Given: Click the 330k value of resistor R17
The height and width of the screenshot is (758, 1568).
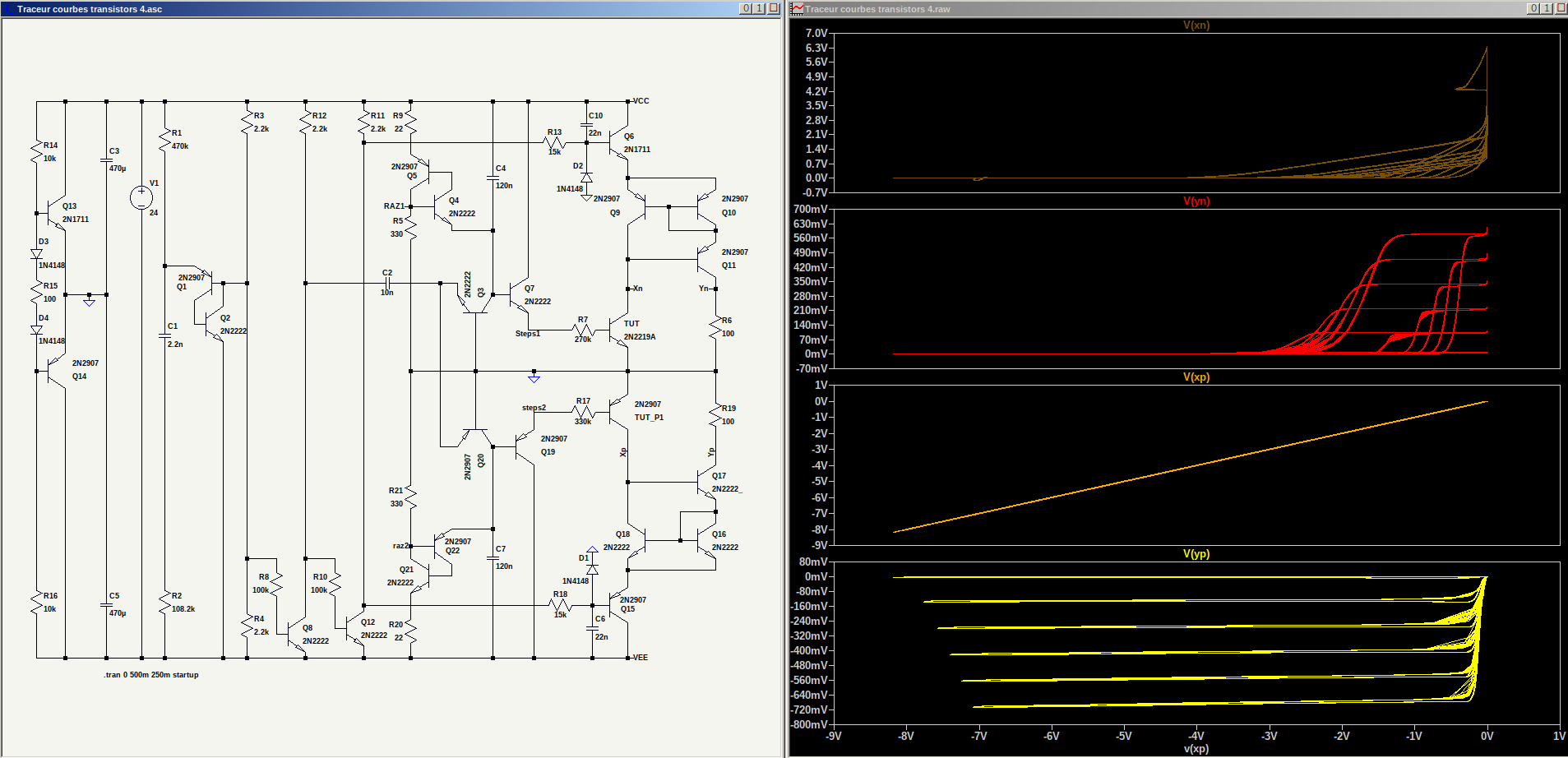Looking at the screenshot, I should pyautogui.click(x=583, y=422).
